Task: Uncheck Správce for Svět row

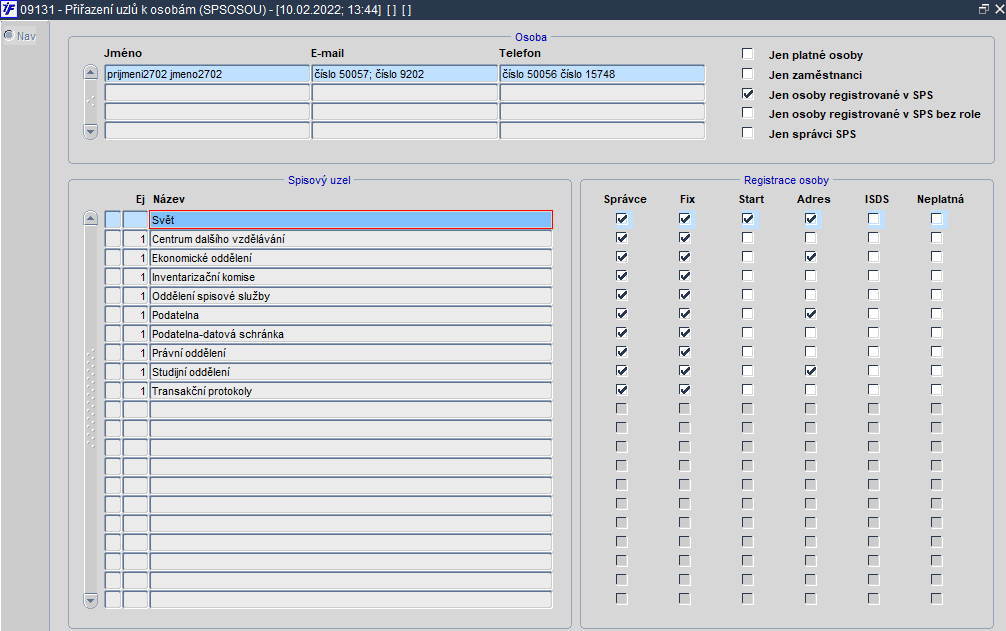Action: pyautogui.click(x=622, y=219)
